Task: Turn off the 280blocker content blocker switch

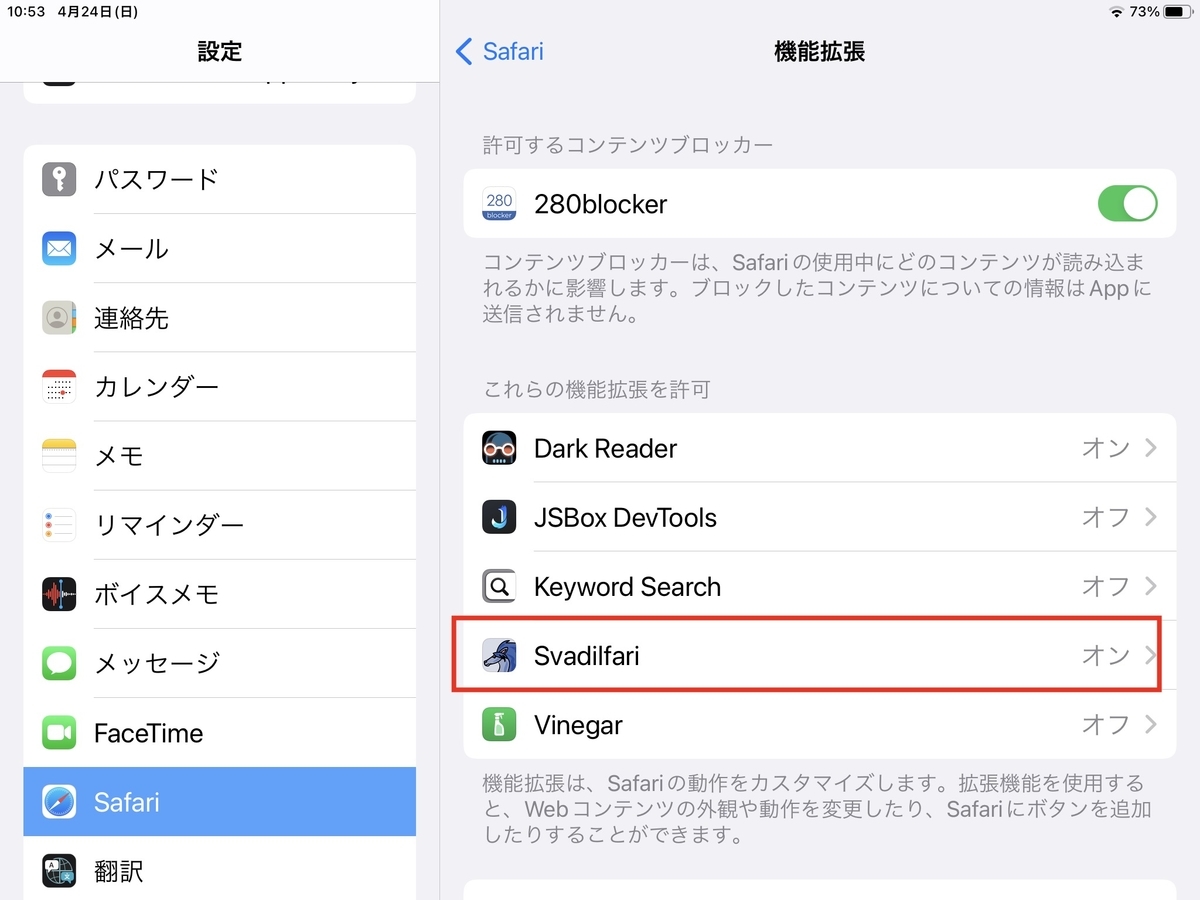Action: pos(1127,204)
